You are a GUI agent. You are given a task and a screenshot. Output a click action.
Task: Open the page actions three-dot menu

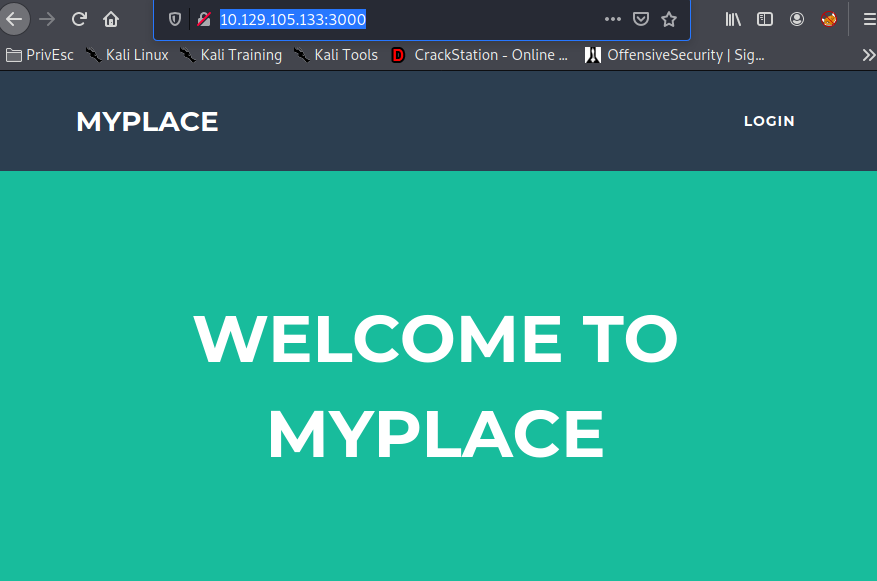click(613, 19)
